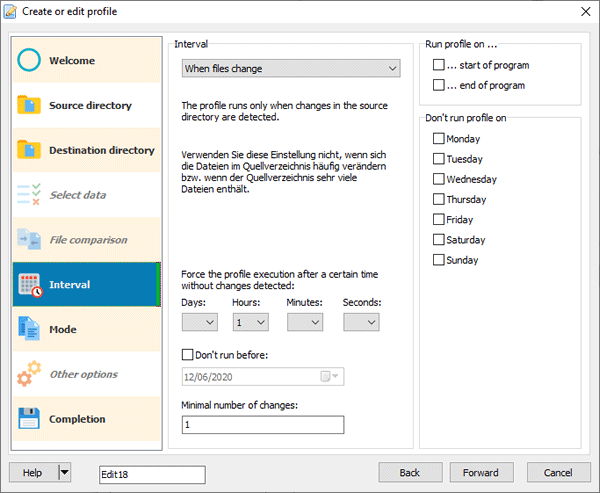The height and width of the screenshot is (493, 600).
Task: Open the When files change interval dropdown
Action: (291, 69)
